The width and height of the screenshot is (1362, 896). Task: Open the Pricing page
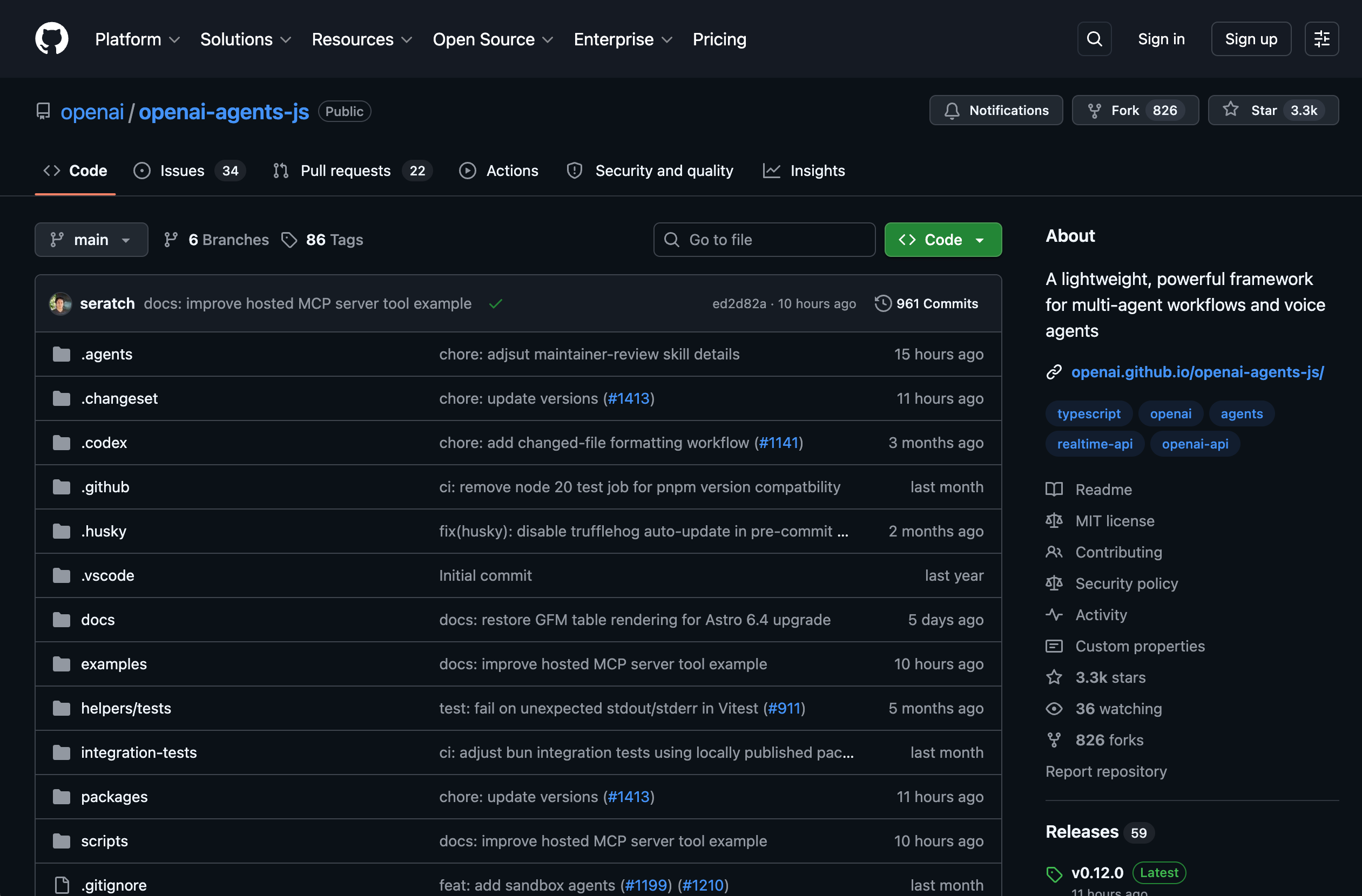click(x=719, y=39)
